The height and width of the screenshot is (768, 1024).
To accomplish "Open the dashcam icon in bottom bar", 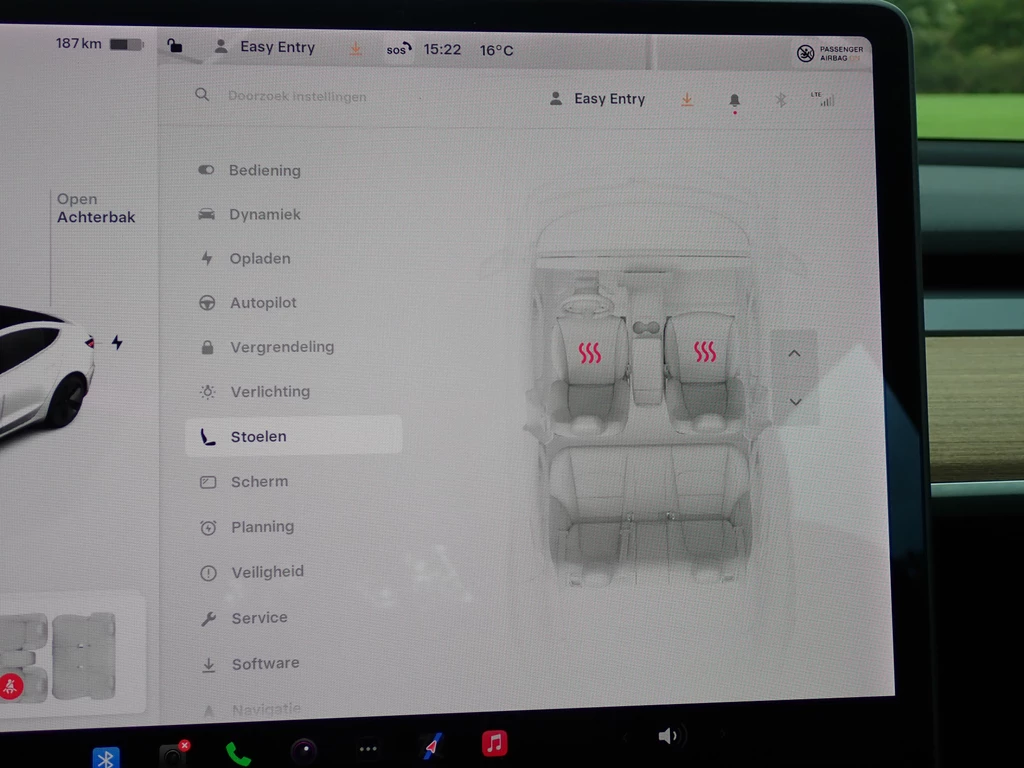I will (x=174, y=754).
